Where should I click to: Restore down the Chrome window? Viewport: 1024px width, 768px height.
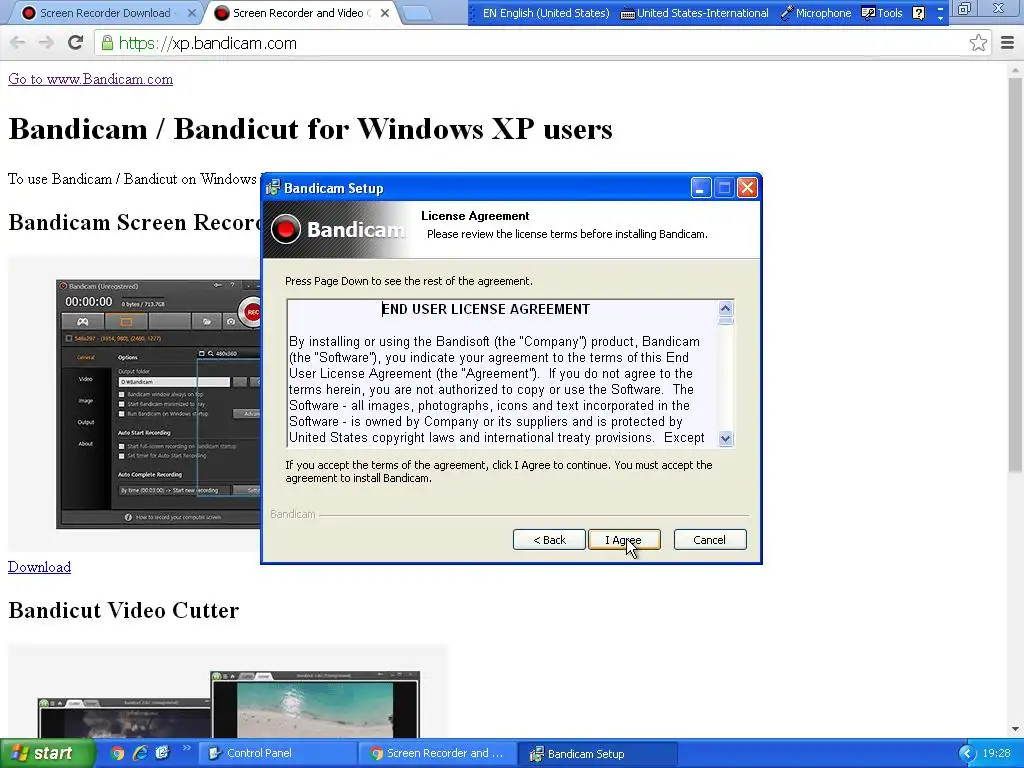[x=964, y=8]
